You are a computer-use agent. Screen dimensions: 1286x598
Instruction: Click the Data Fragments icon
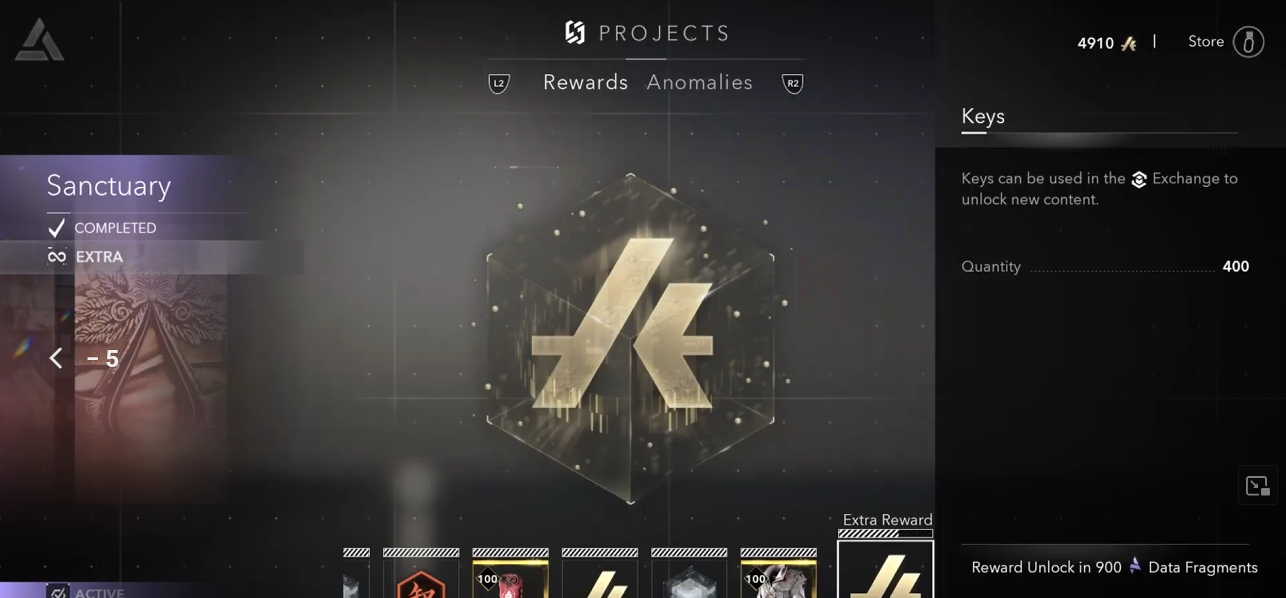(x=1135, y=566)
